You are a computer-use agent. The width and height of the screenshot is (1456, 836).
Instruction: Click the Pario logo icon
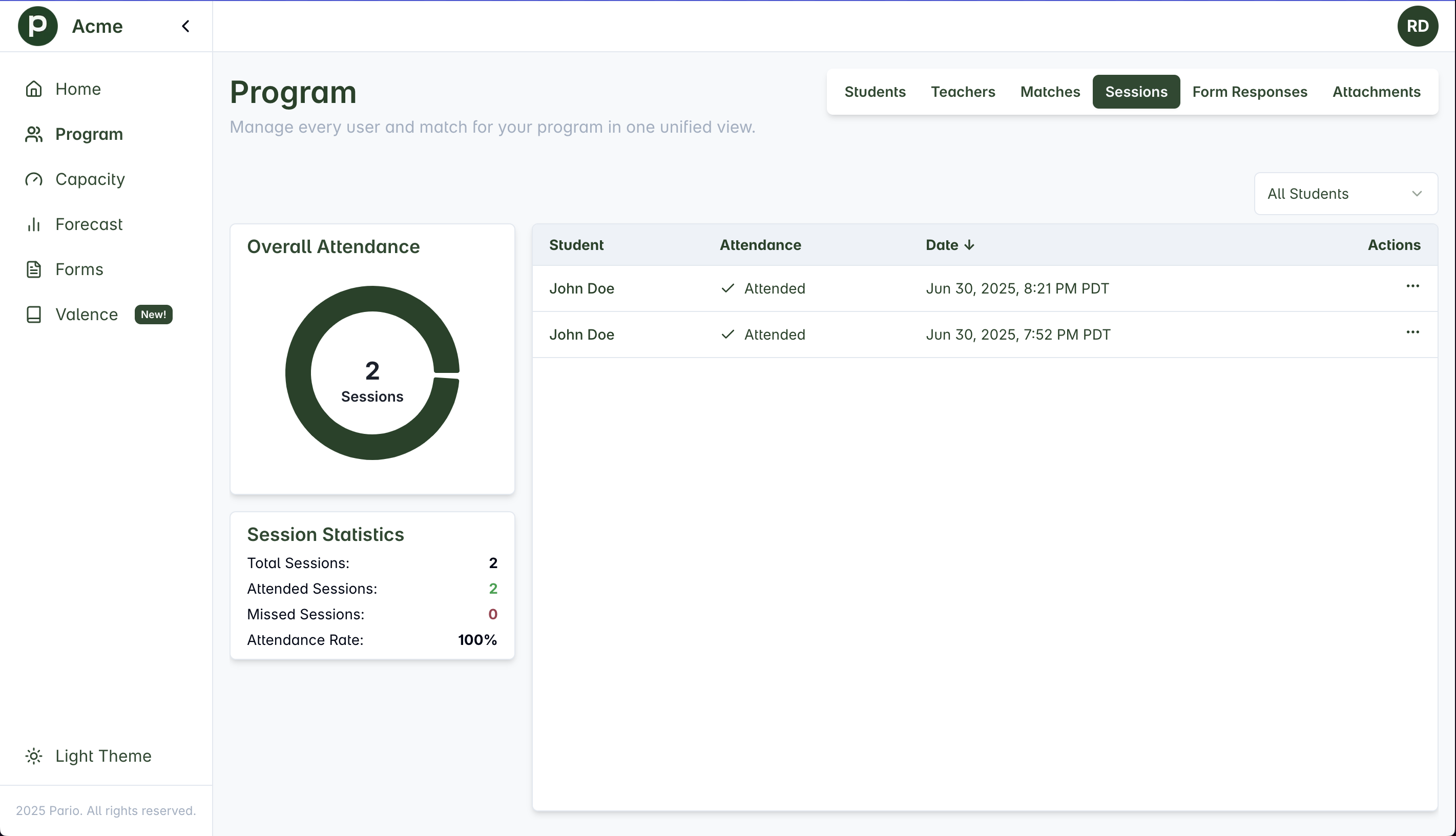click(37, 26)
